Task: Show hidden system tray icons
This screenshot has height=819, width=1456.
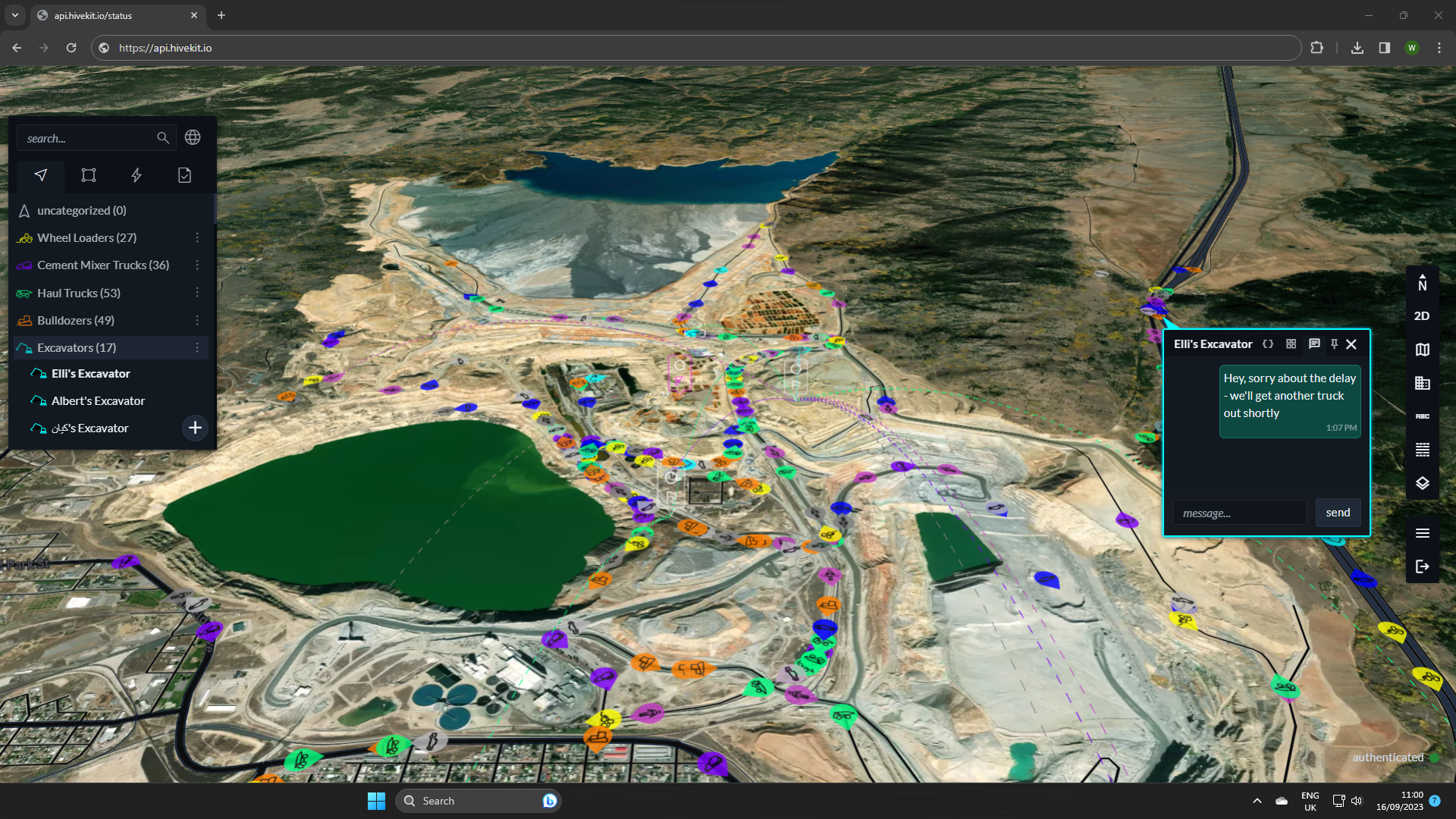Action: (1257, 801)
